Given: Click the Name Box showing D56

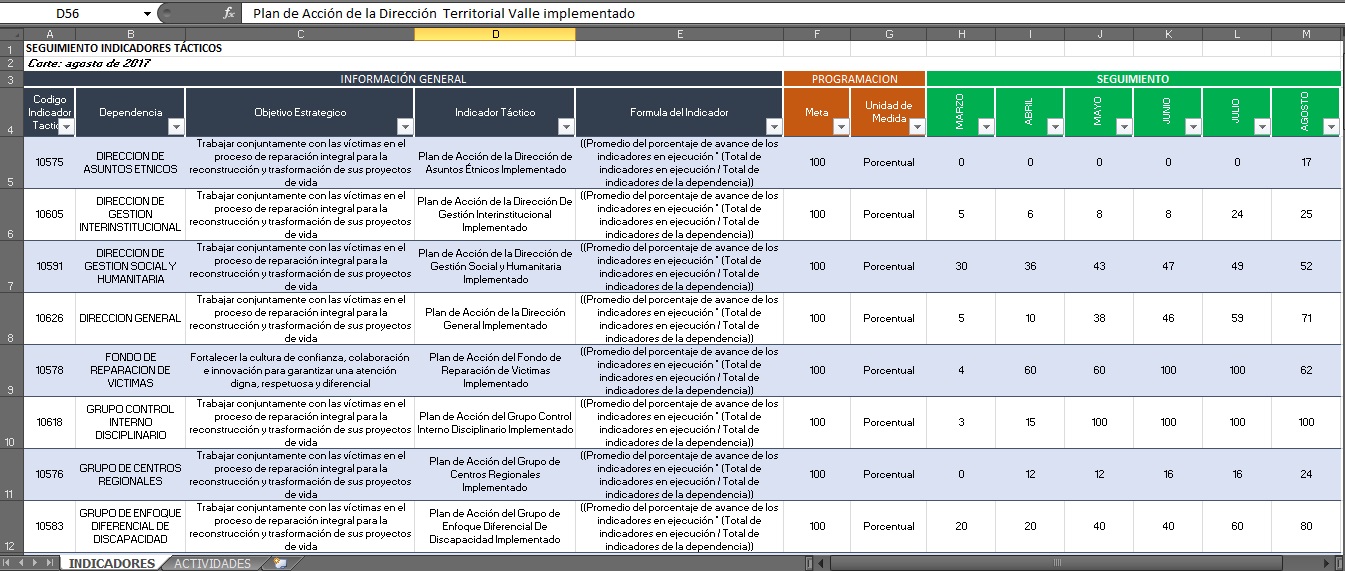Looking at the screenshot, I should pyautogui.click(x=70, y=13).
